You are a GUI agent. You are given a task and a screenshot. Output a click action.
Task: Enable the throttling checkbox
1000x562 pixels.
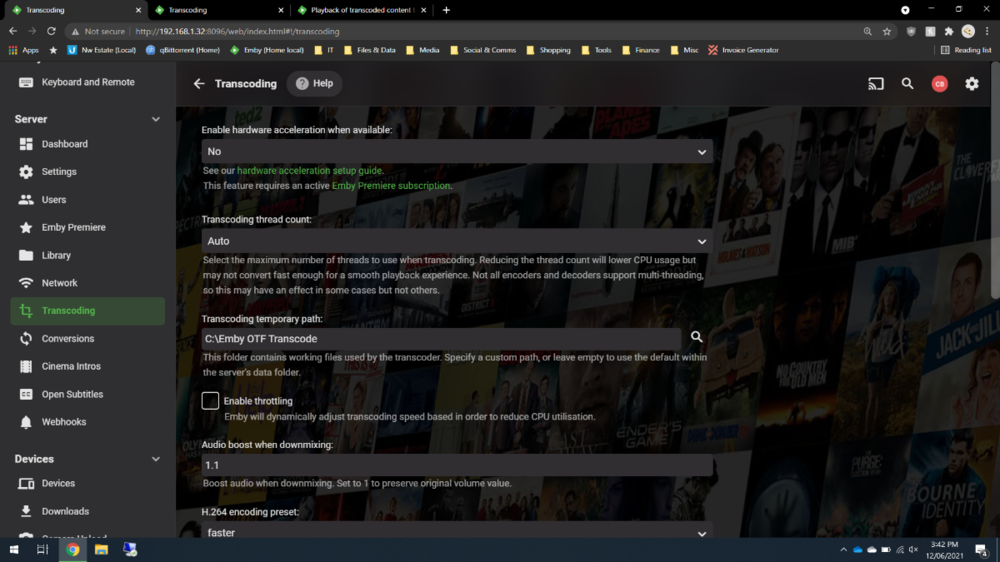[210, 401]
